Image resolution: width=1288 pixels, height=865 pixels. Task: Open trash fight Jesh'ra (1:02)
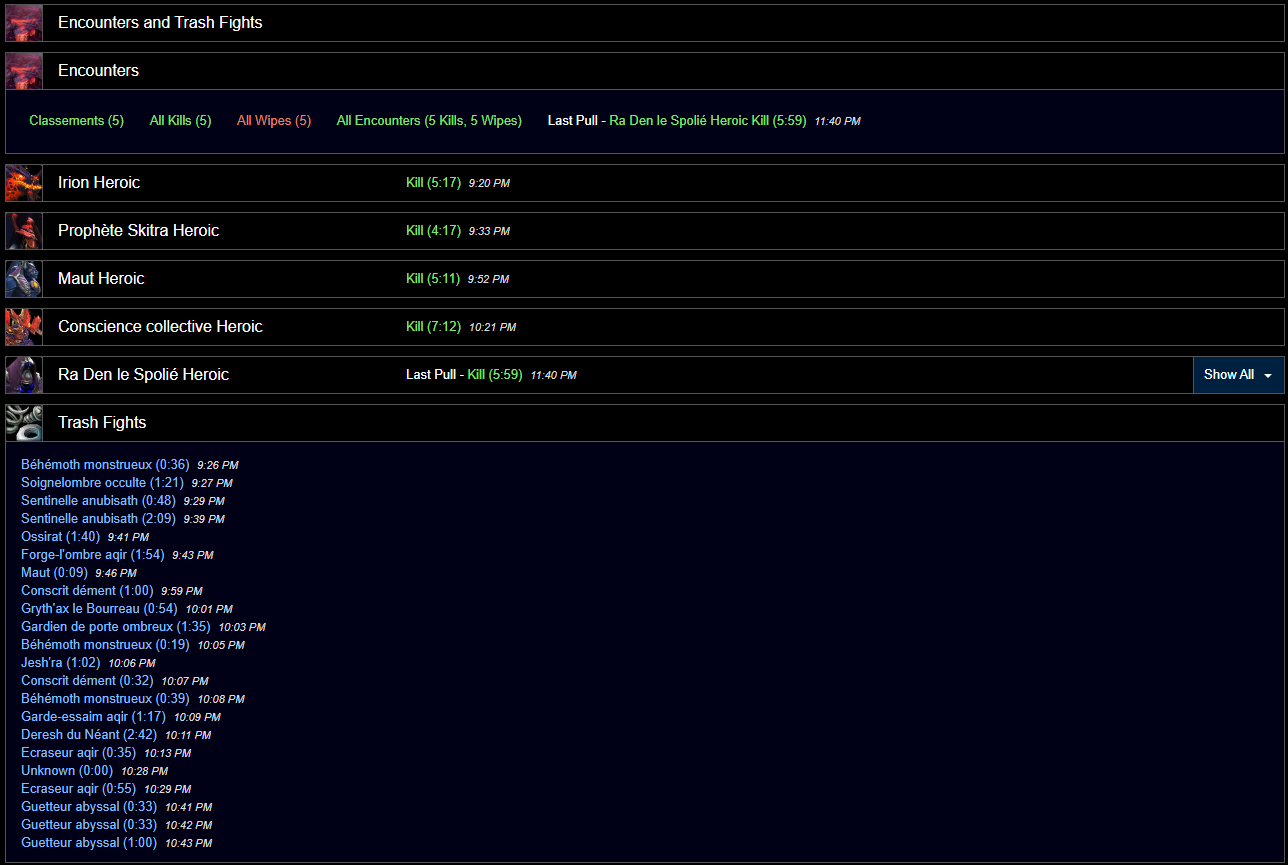(x=61, y=663)
